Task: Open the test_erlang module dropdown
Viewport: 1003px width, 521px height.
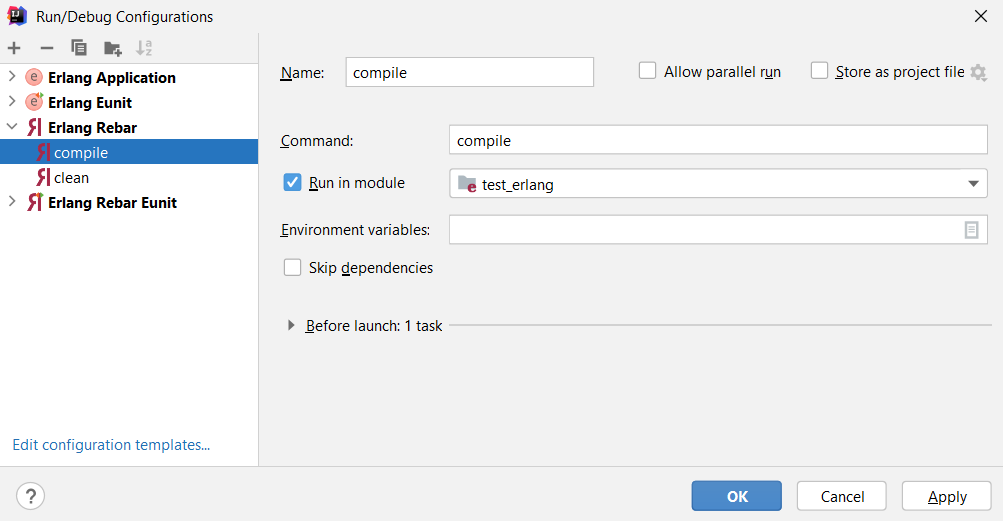Action: pyautogui.click(x=718, y=184)
